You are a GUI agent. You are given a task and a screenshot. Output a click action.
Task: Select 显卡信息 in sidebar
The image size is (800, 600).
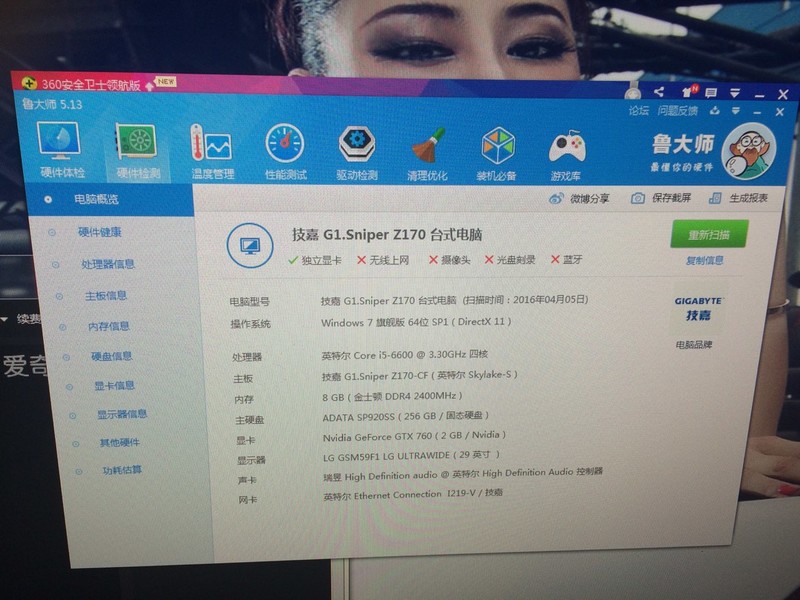(114, 385)
